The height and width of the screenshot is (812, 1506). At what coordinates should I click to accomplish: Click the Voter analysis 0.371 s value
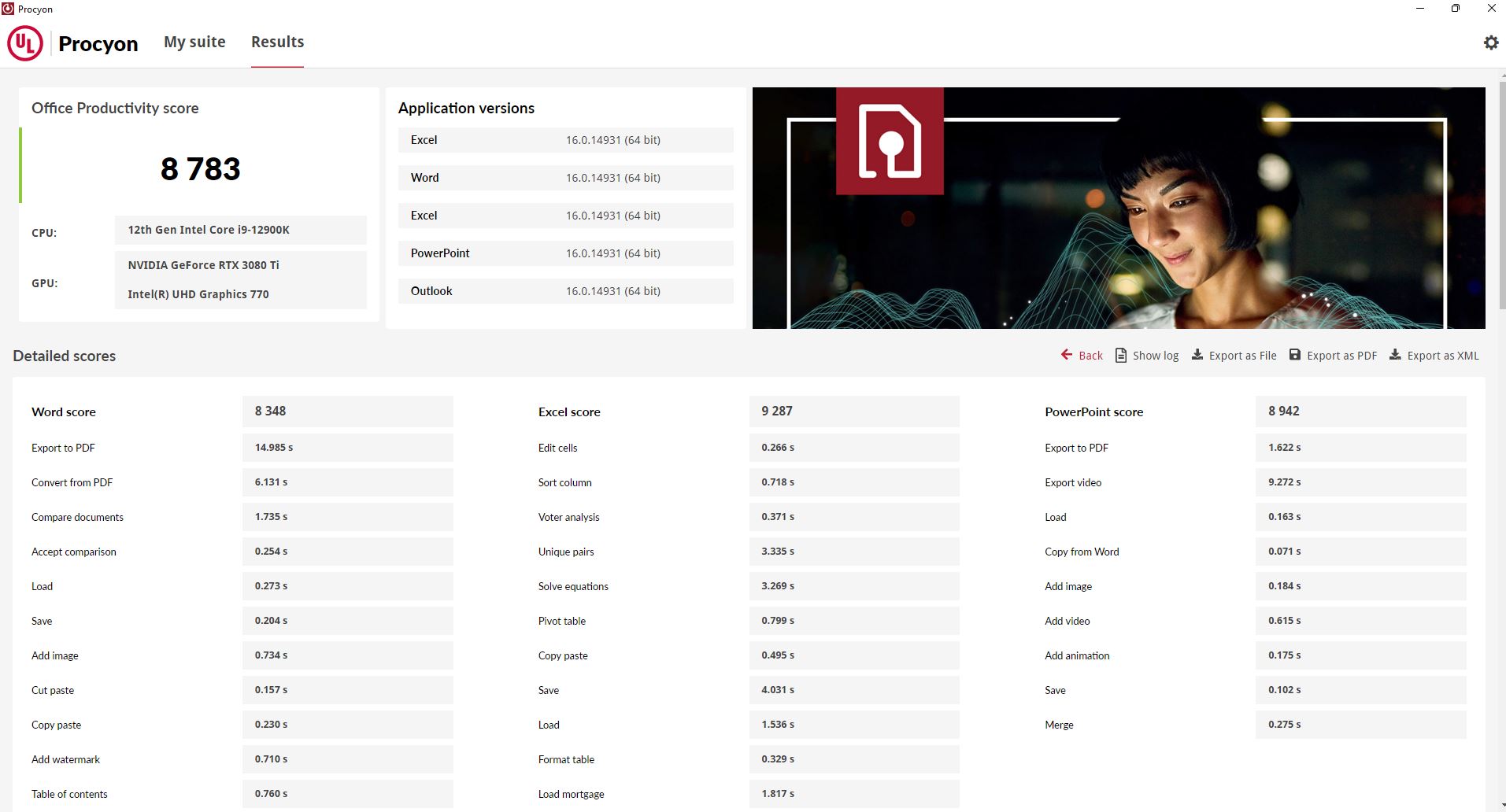(x=854, y=517)
